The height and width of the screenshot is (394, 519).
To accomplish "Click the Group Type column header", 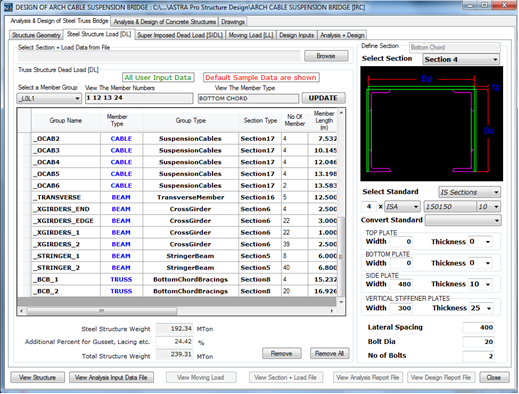I will click(x=191, y=120).
